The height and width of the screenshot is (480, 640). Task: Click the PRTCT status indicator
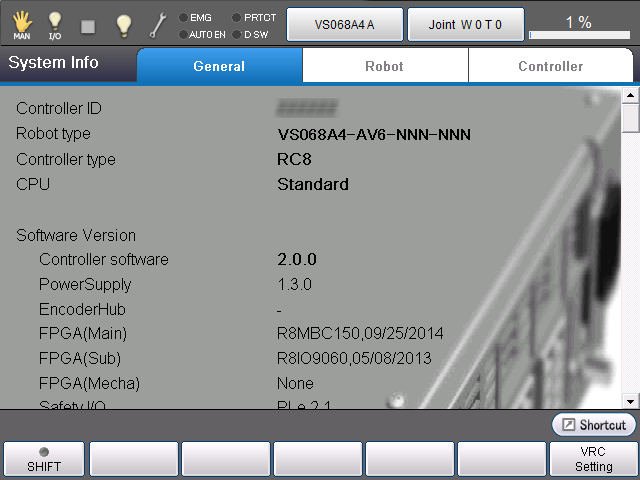click(x=253, y=17)
